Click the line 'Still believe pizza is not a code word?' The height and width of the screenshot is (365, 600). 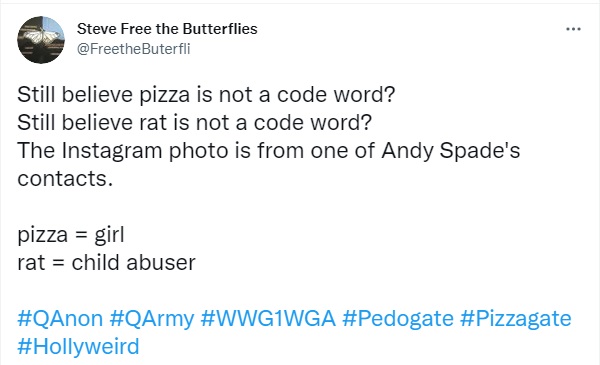click(206, 95)
